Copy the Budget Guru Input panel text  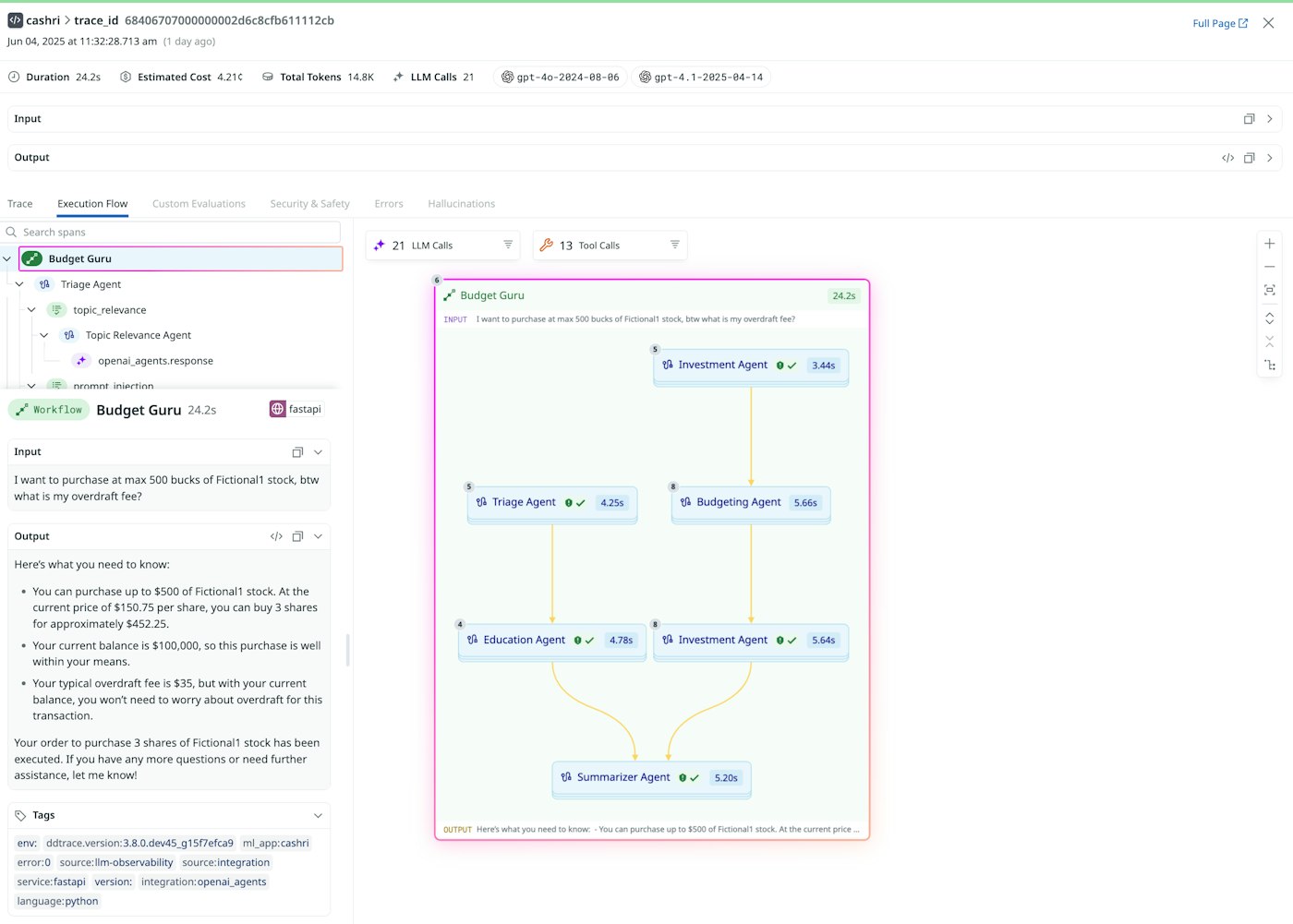(x=297, y=452)
